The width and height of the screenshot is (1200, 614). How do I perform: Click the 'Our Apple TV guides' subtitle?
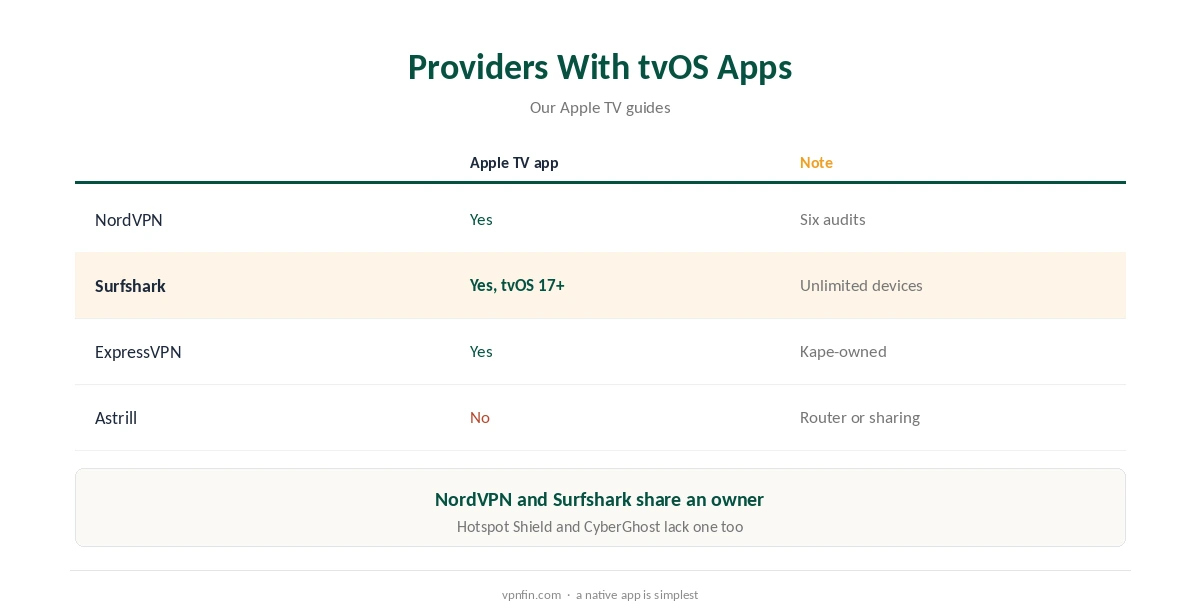click(x=600, y=107)
